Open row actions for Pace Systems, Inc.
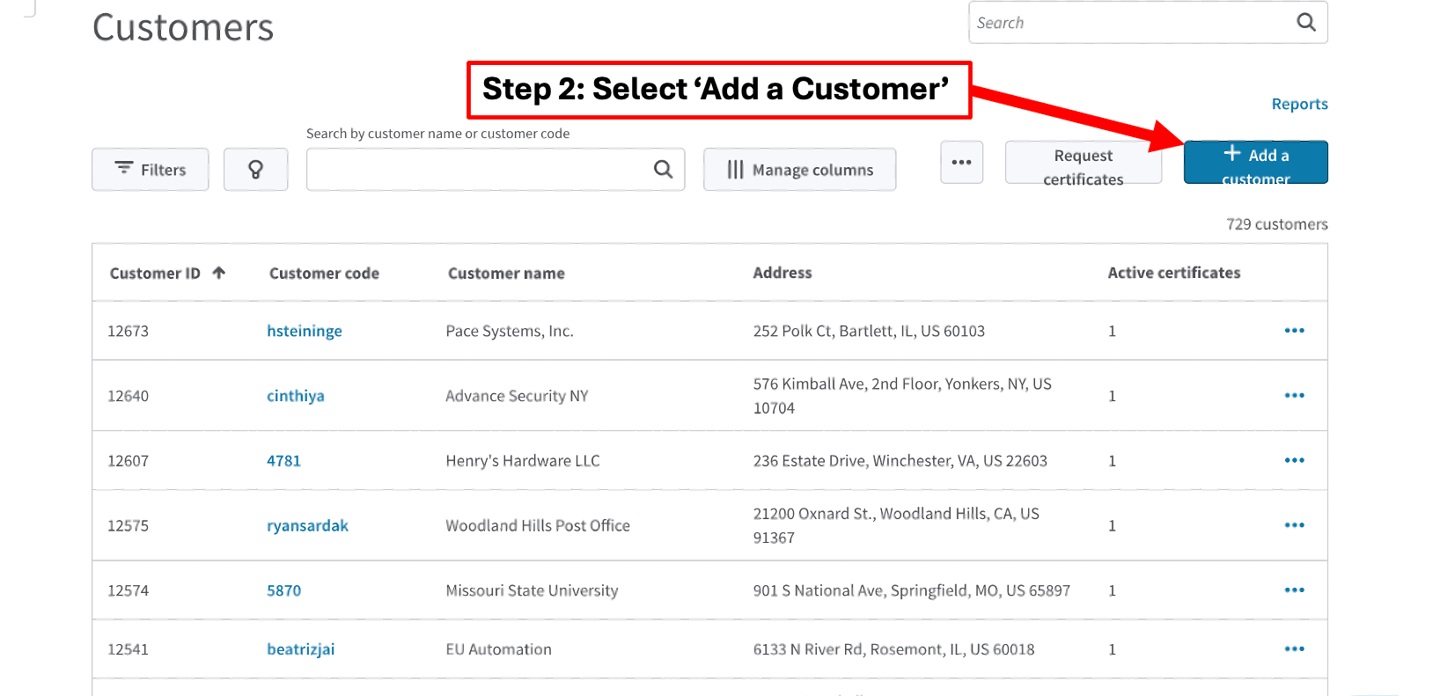The image size is (1440, 696). click(1294, 331)
